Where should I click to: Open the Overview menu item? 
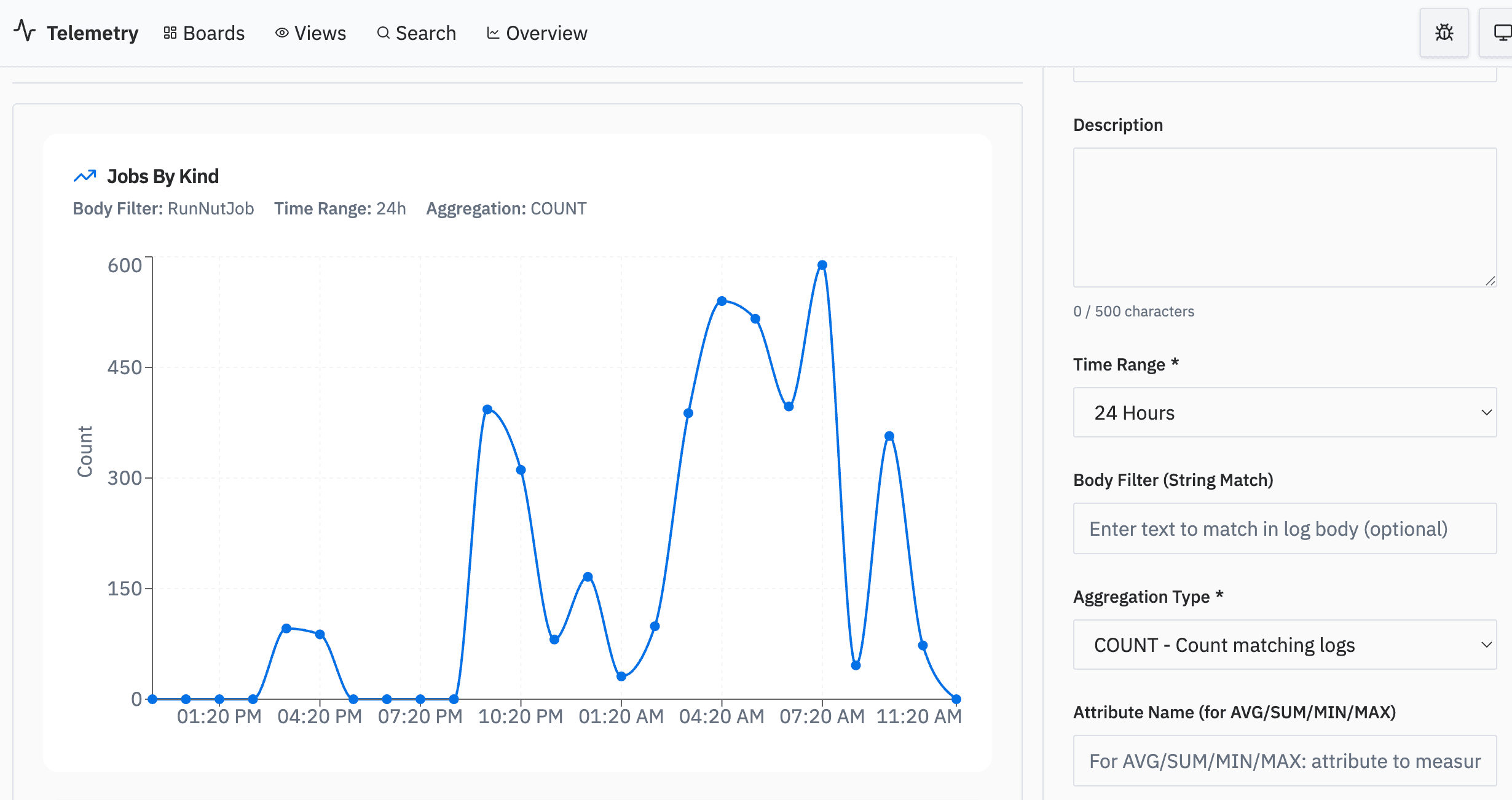pyautogui.click(x=546, y=33)
